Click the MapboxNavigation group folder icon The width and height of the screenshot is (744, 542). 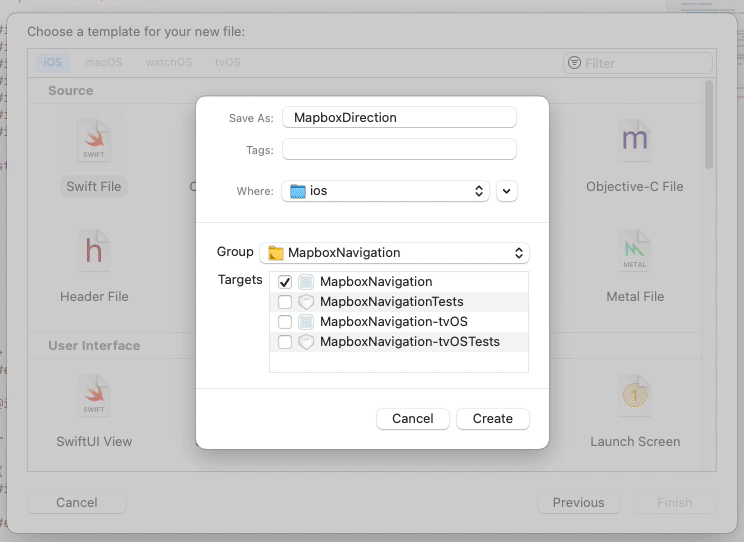276,253
